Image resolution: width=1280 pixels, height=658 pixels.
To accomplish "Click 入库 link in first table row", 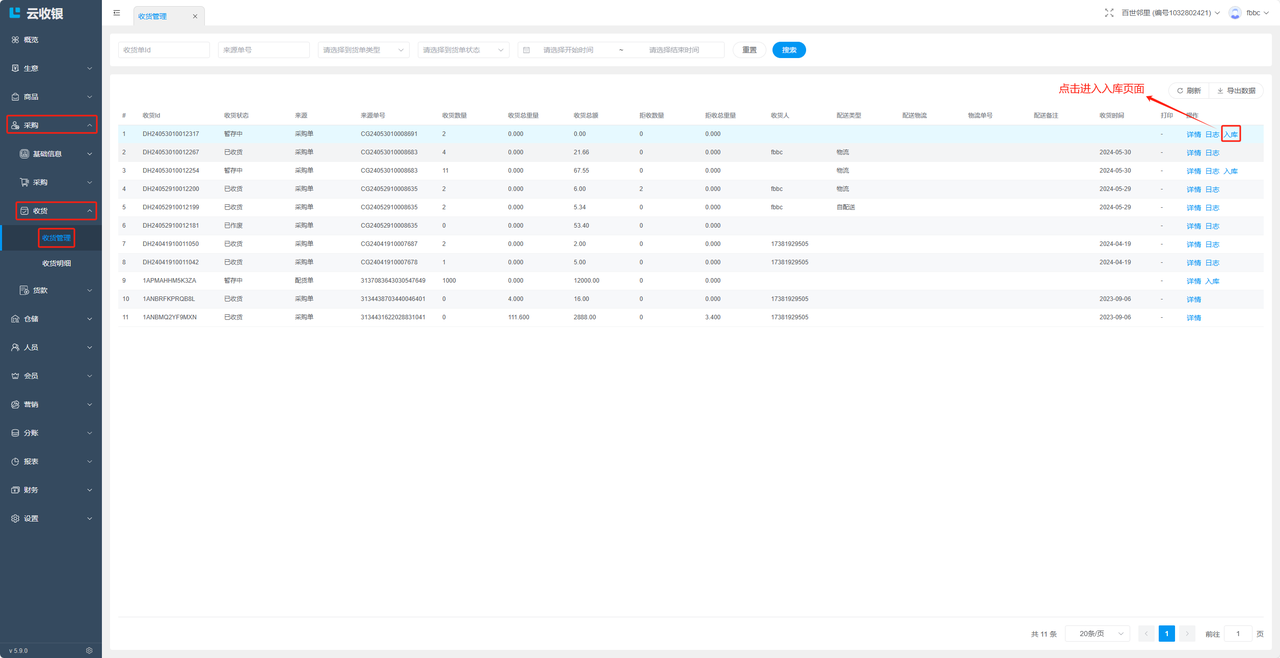I will (1230, 134).
